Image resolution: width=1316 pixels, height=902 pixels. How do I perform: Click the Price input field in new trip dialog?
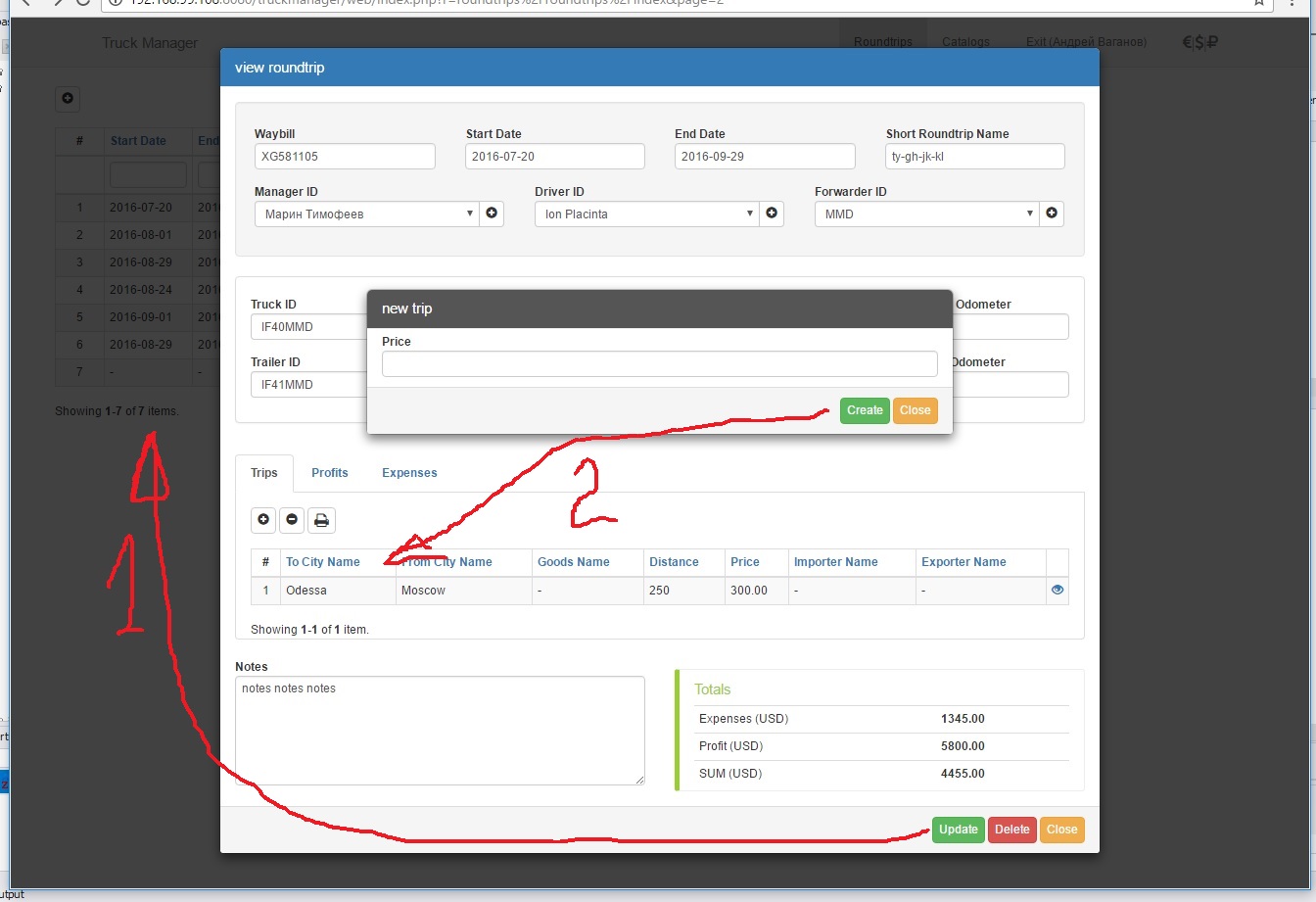(x=659, y=363)
